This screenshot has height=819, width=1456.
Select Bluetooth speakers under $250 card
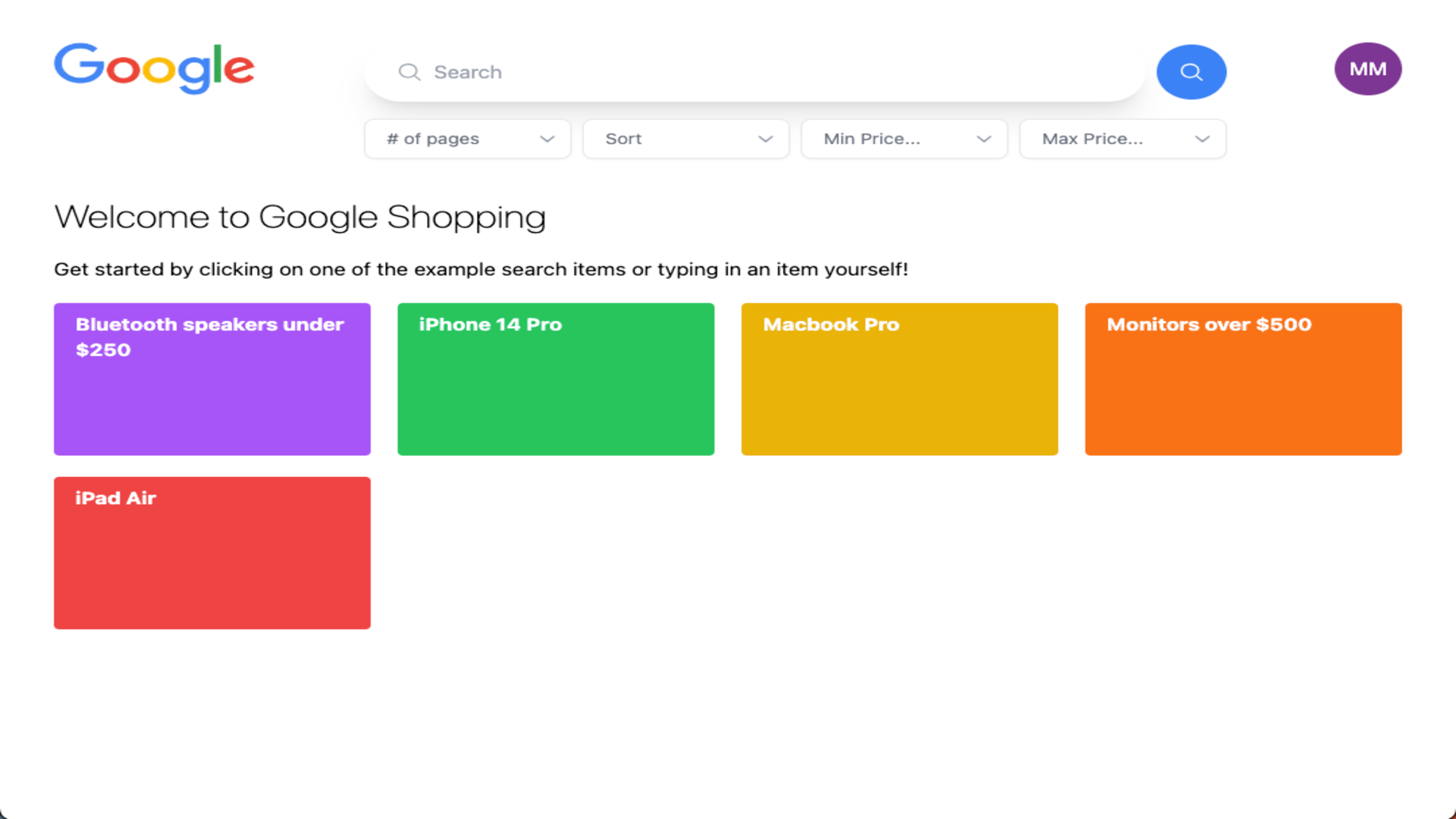click(x=212, y=379)
